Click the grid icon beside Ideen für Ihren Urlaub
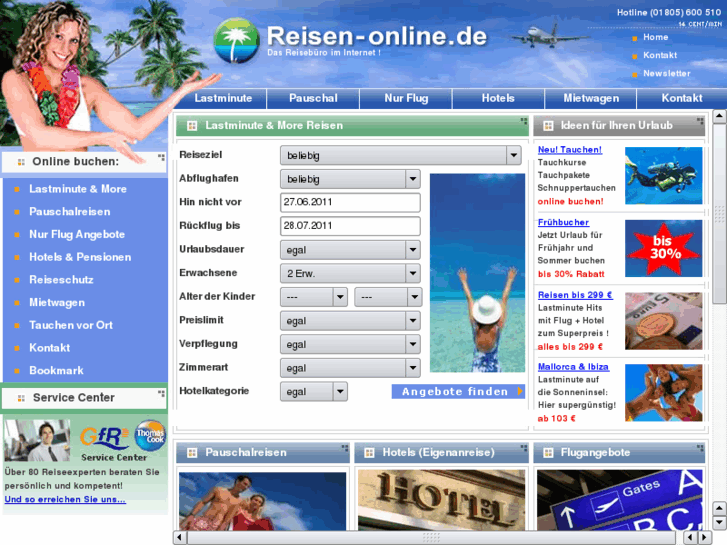 tap(548, 126)
